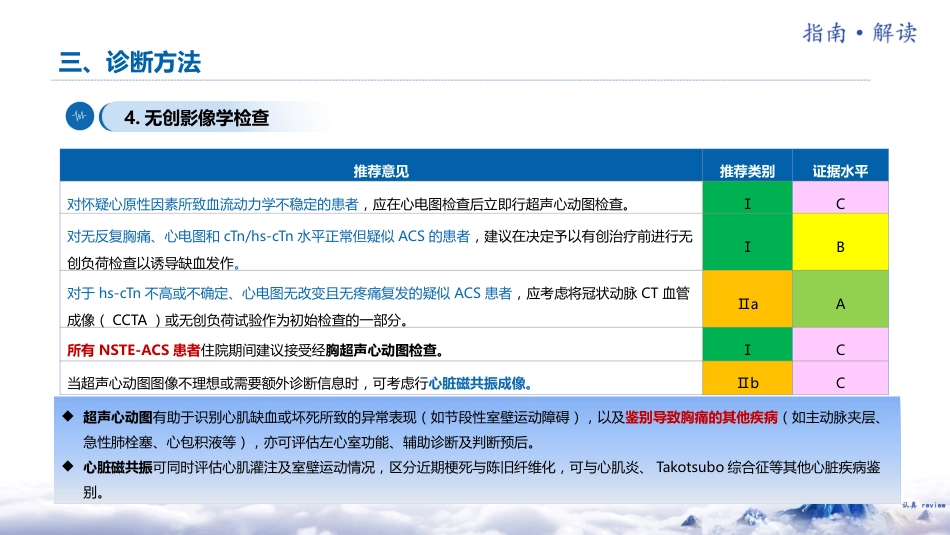Screen dimensions: 950x535
Task: Click the diamond bullet before 超声心动图
Action: point(68,416)
